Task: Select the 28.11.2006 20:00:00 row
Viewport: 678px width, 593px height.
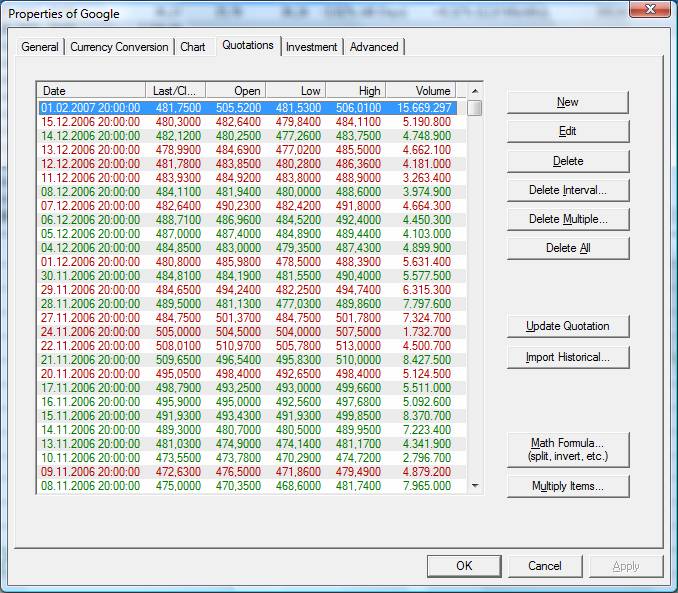Action: [252, 304]
